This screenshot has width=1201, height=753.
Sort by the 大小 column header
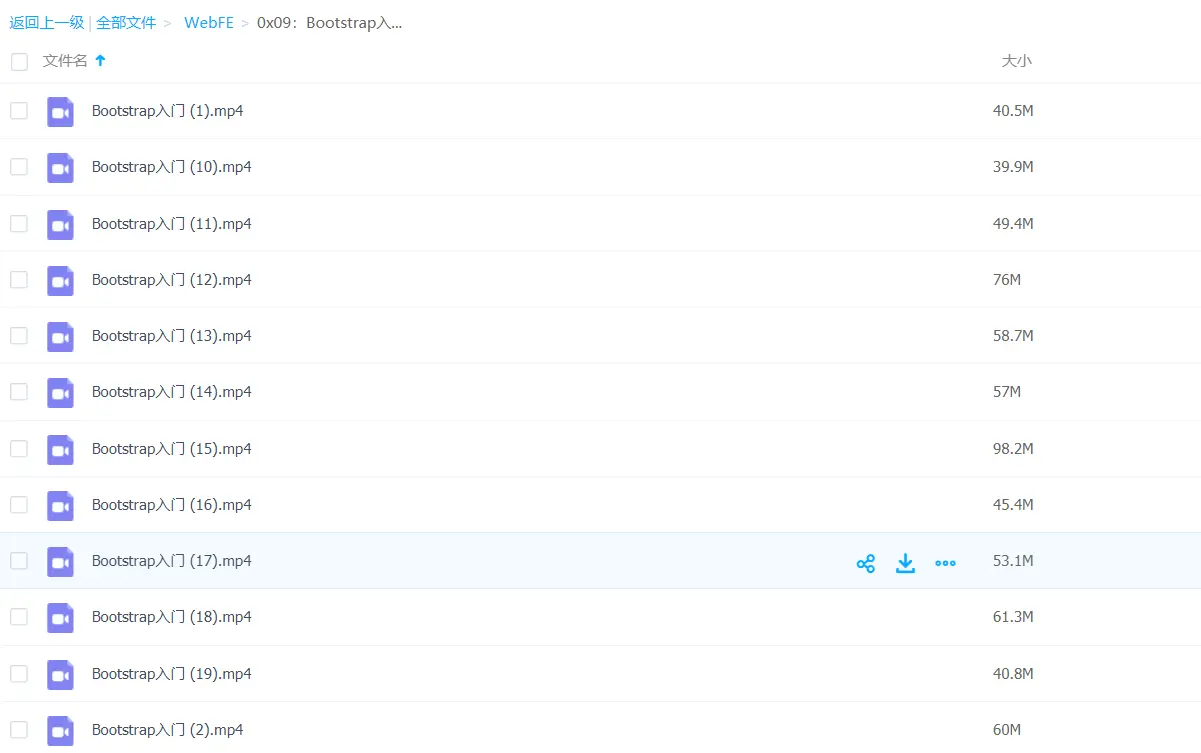point(1017,61)
